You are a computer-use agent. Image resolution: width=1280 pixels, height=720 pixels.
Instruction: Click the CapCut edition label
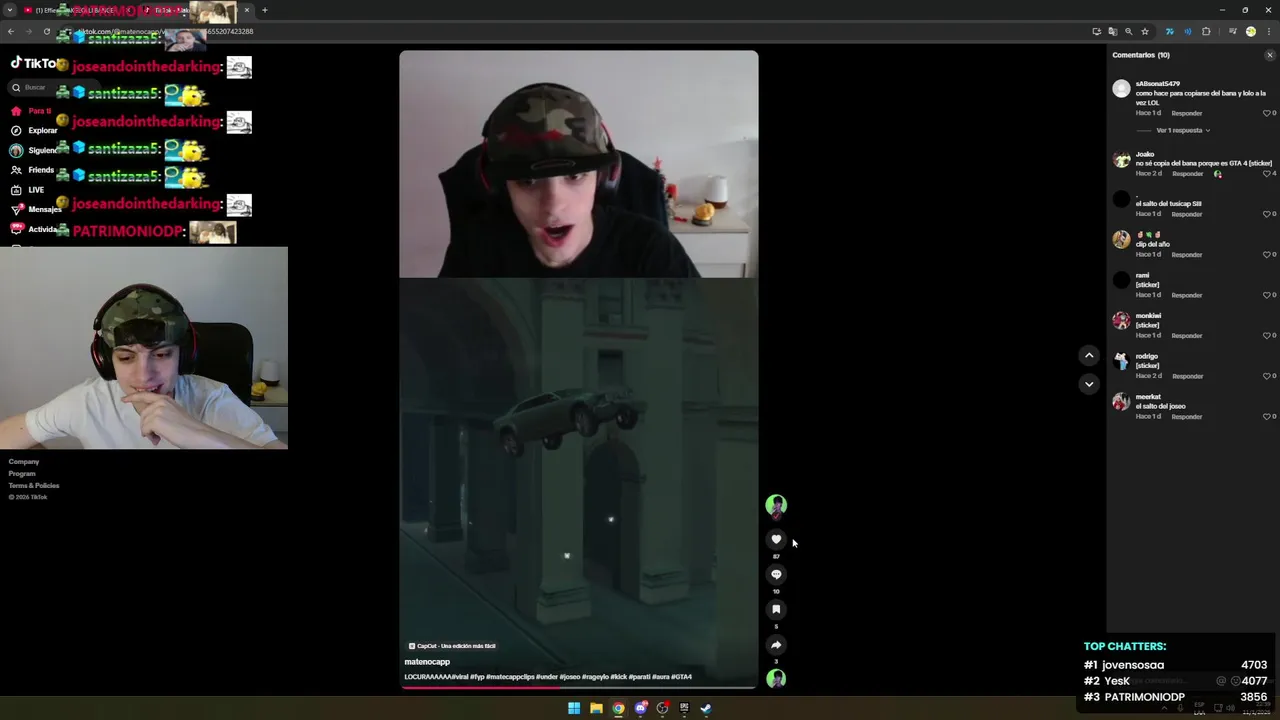pyautogui.click(x=452, y=646)
